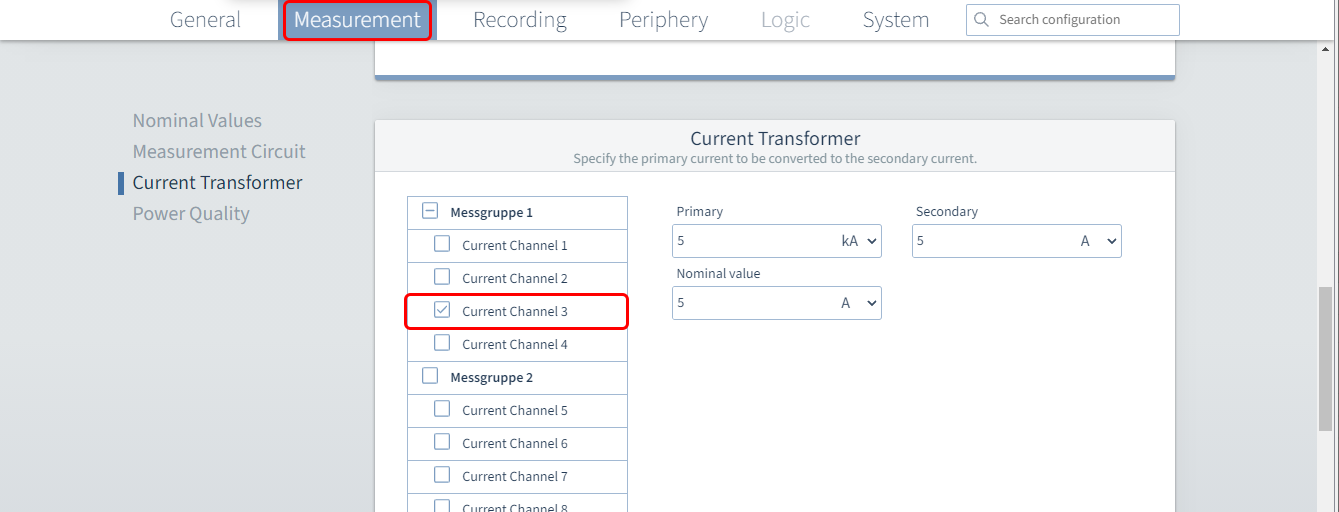1339x512 pixels.
Task: Enable Current Channel 2 checkbox
Action: 441,277
